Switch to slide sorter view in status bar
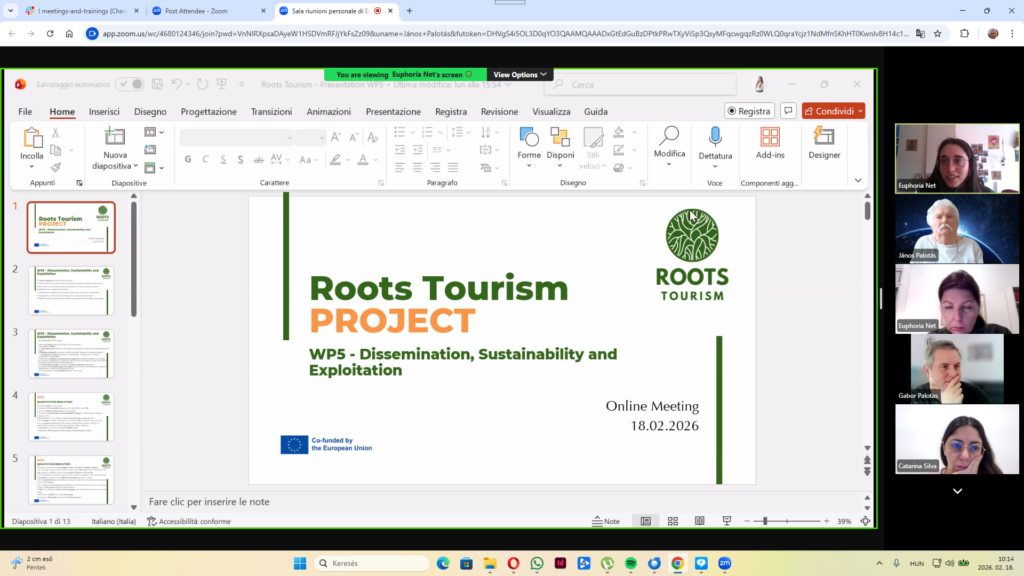The image size is (1024, 576). coord(673,521)
